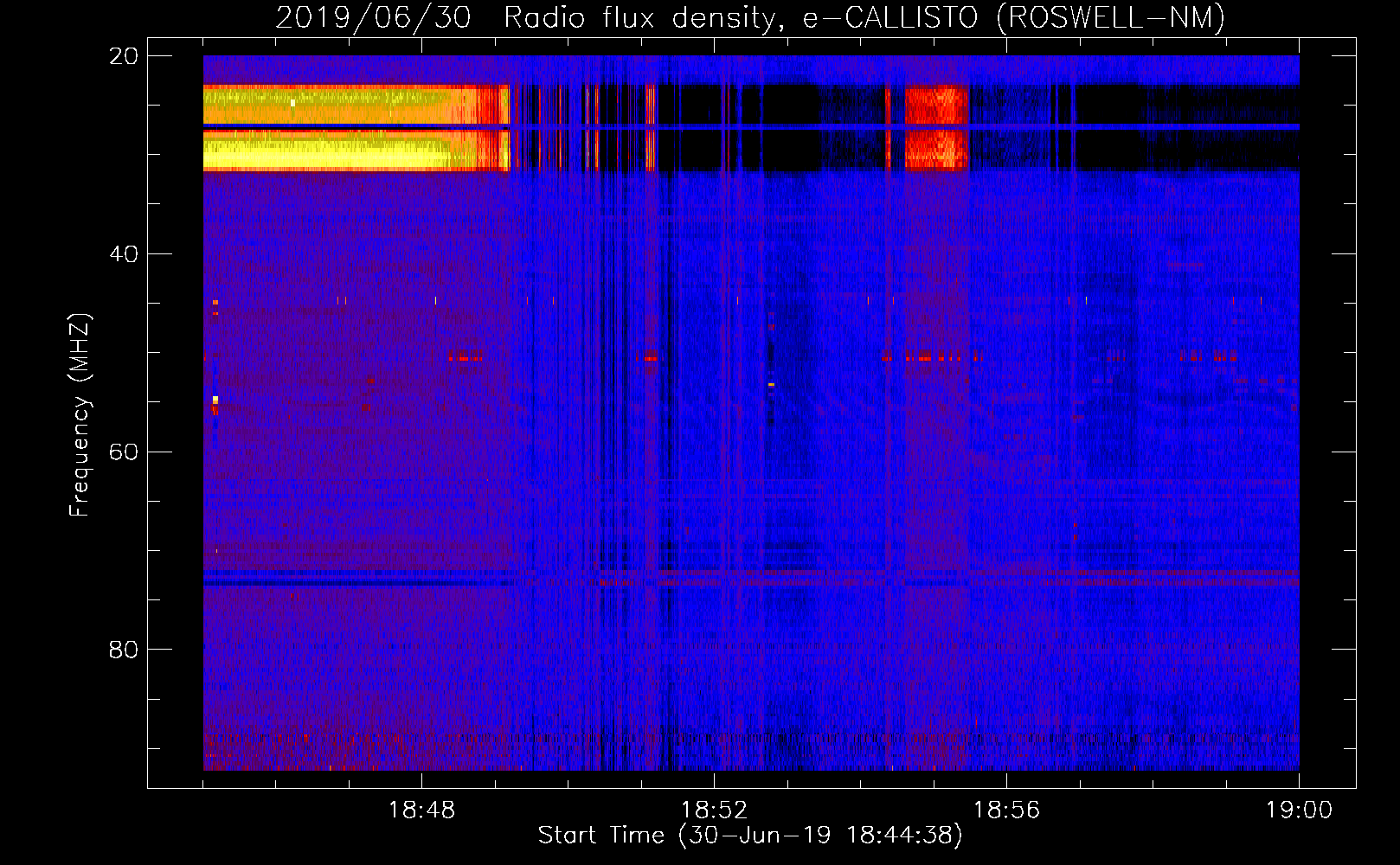Click the 'Start Time (30-Jun-19 18:44:38)' label
The width and height of the screenshot is (1400, 865).
[x=750, y=836]
